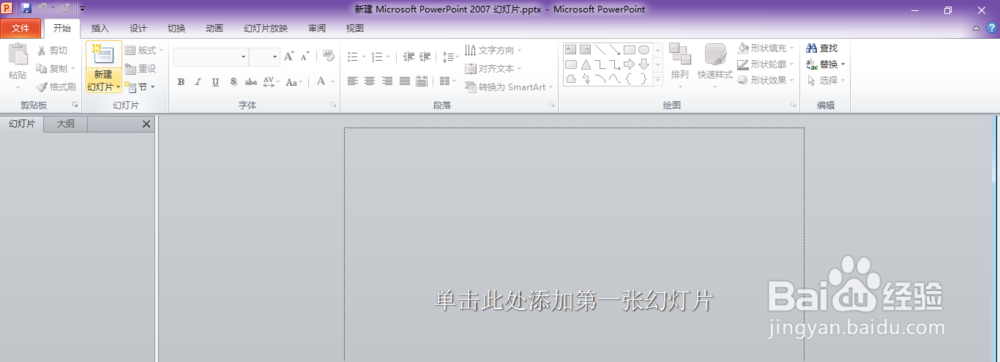
Task: Click the 查找 (Find) button
Action: (x=823, y=48)
